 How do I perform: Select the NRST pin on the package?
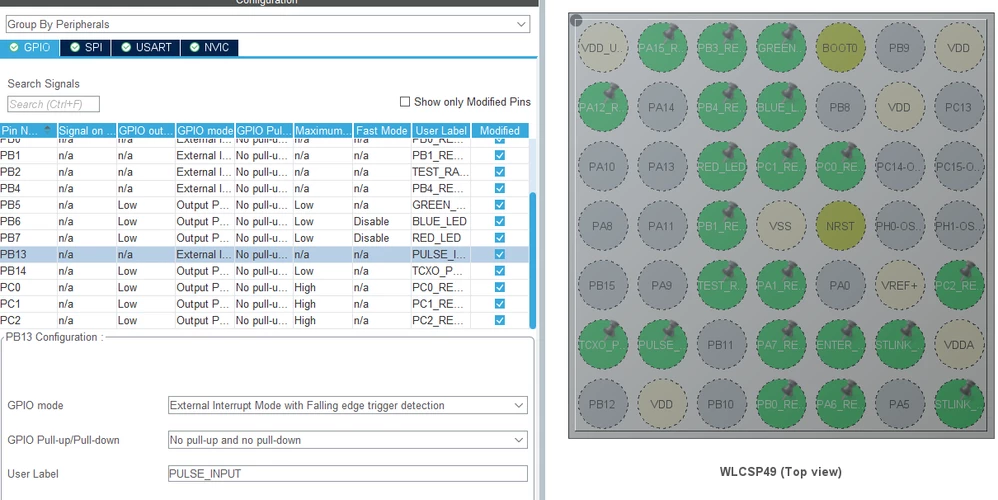point(840,226)
